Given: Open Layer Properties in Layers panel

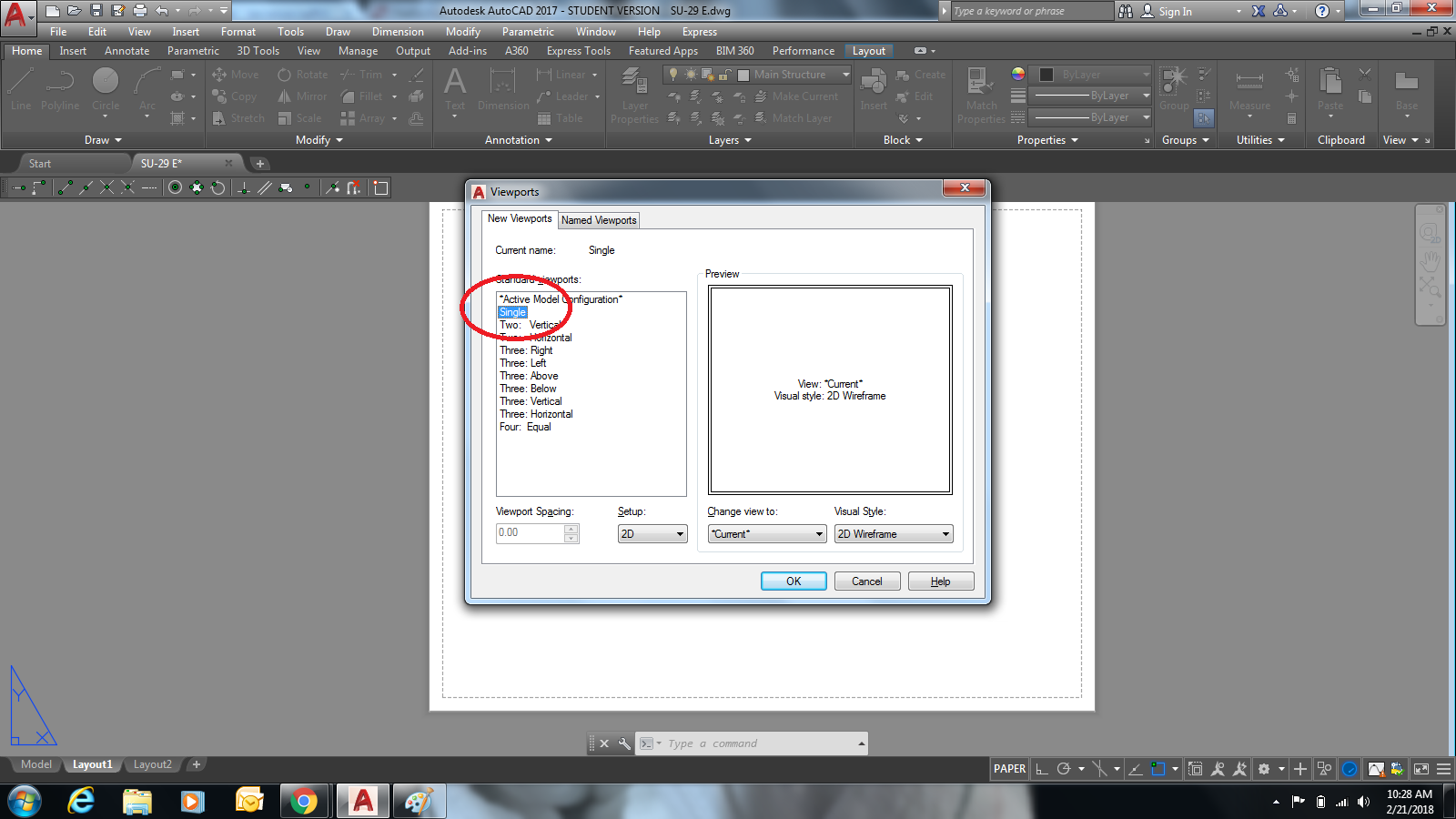Looking at the screenshot, I should 634,95.
